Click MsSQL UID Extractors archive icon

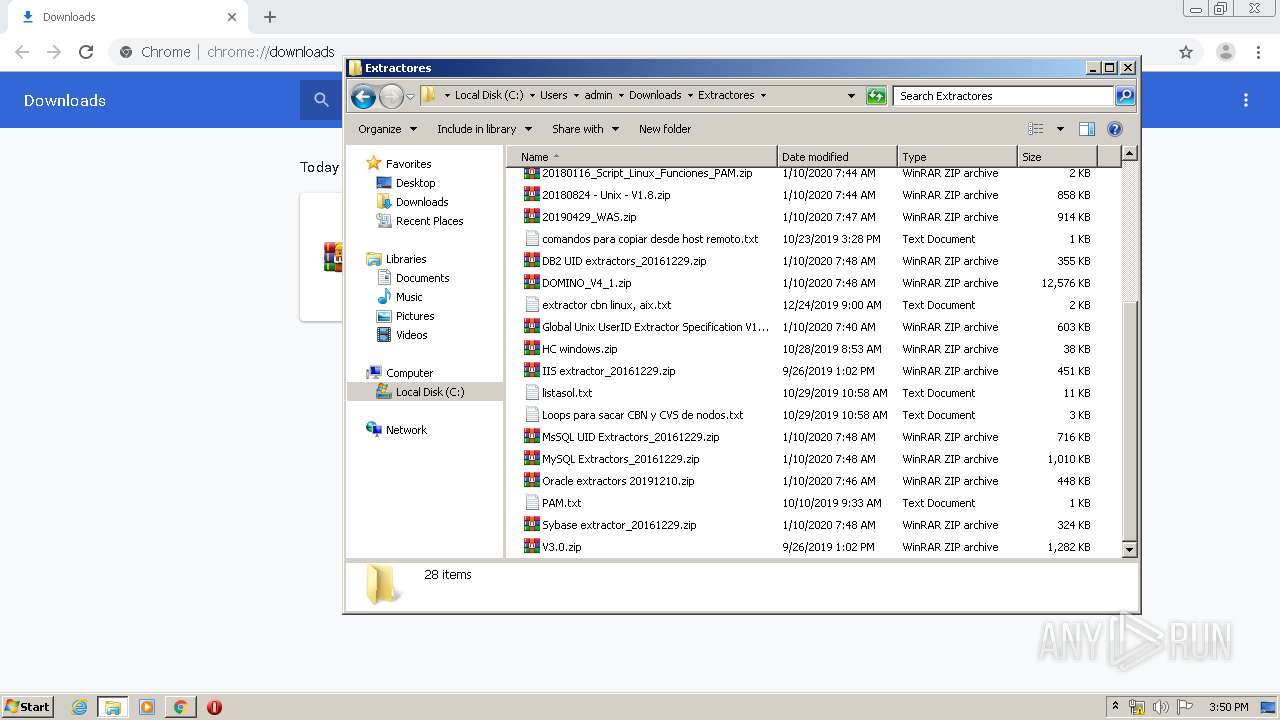click(532, 436)
